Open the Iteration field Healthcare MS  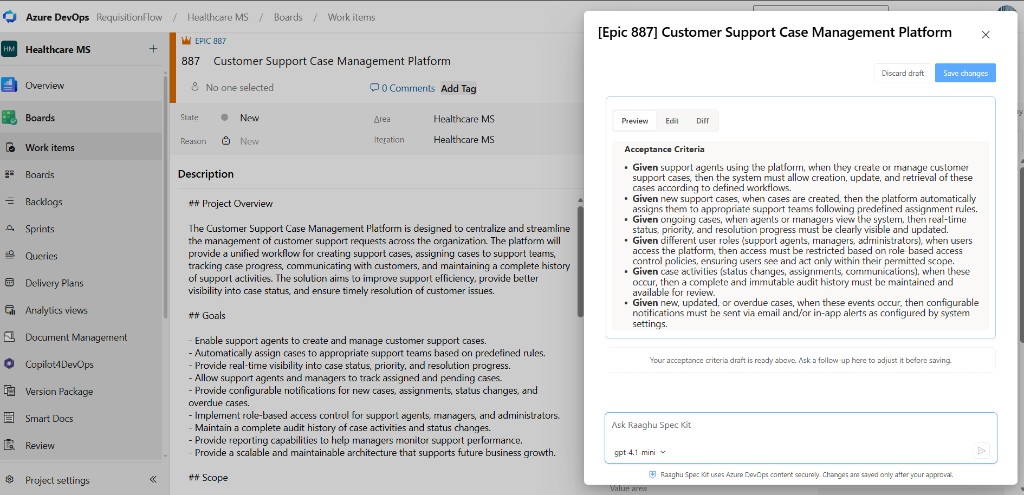coord(464,139)
